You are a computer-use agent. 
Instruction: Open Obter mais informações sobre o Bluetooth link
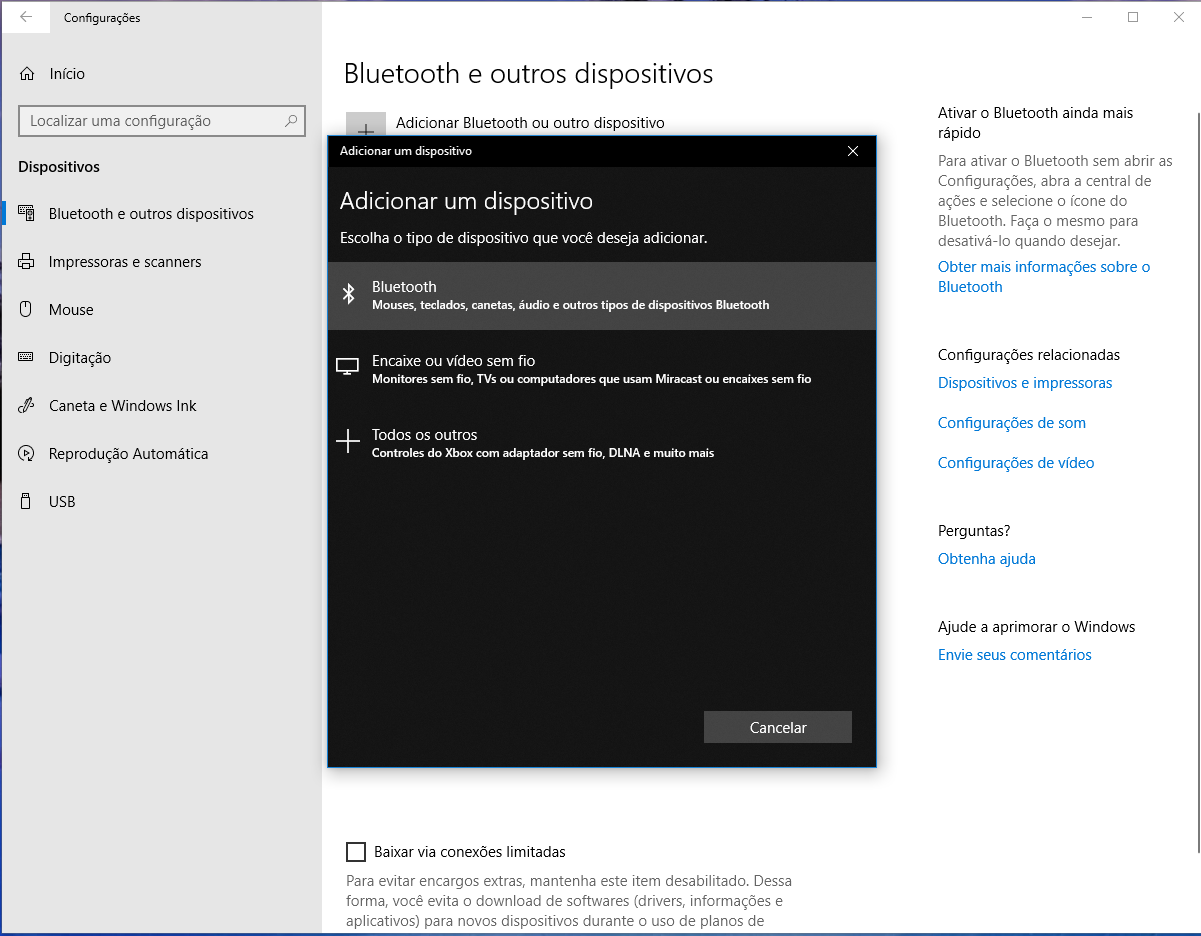pyautogui.click(x=1044, y=277)
